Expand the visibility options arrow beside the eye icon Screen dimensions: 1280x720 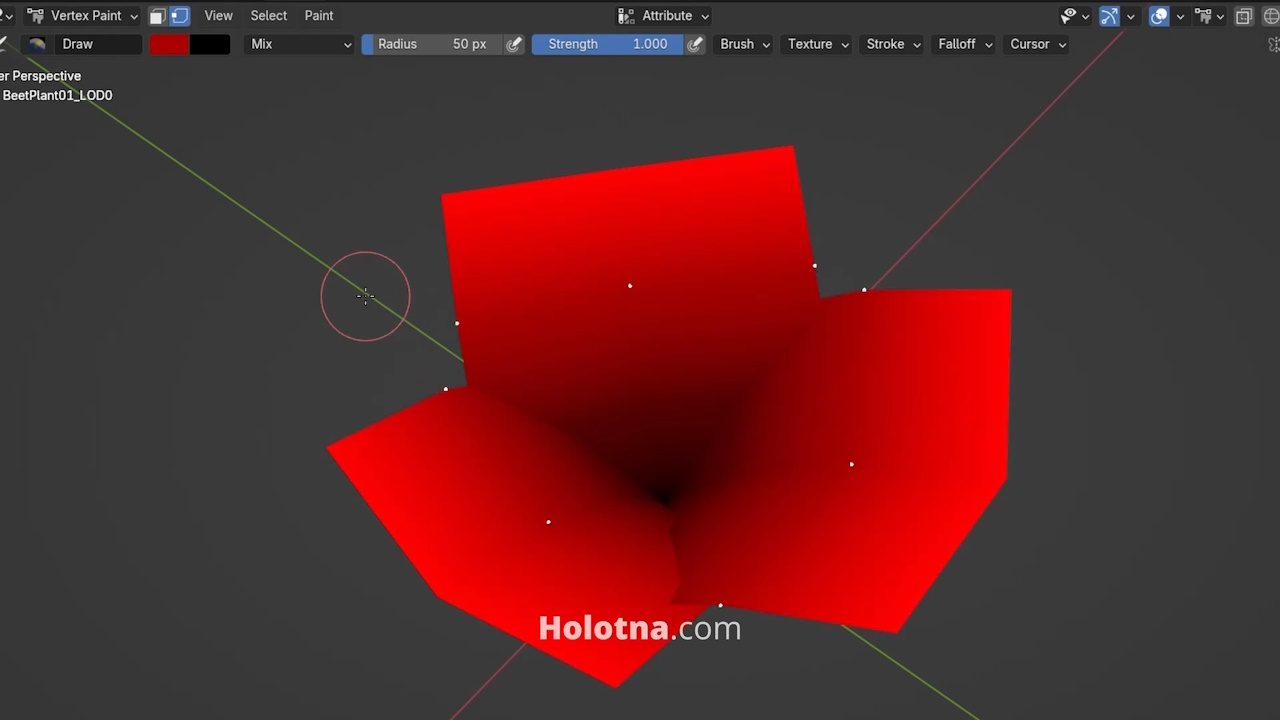tap(1085, 16)
